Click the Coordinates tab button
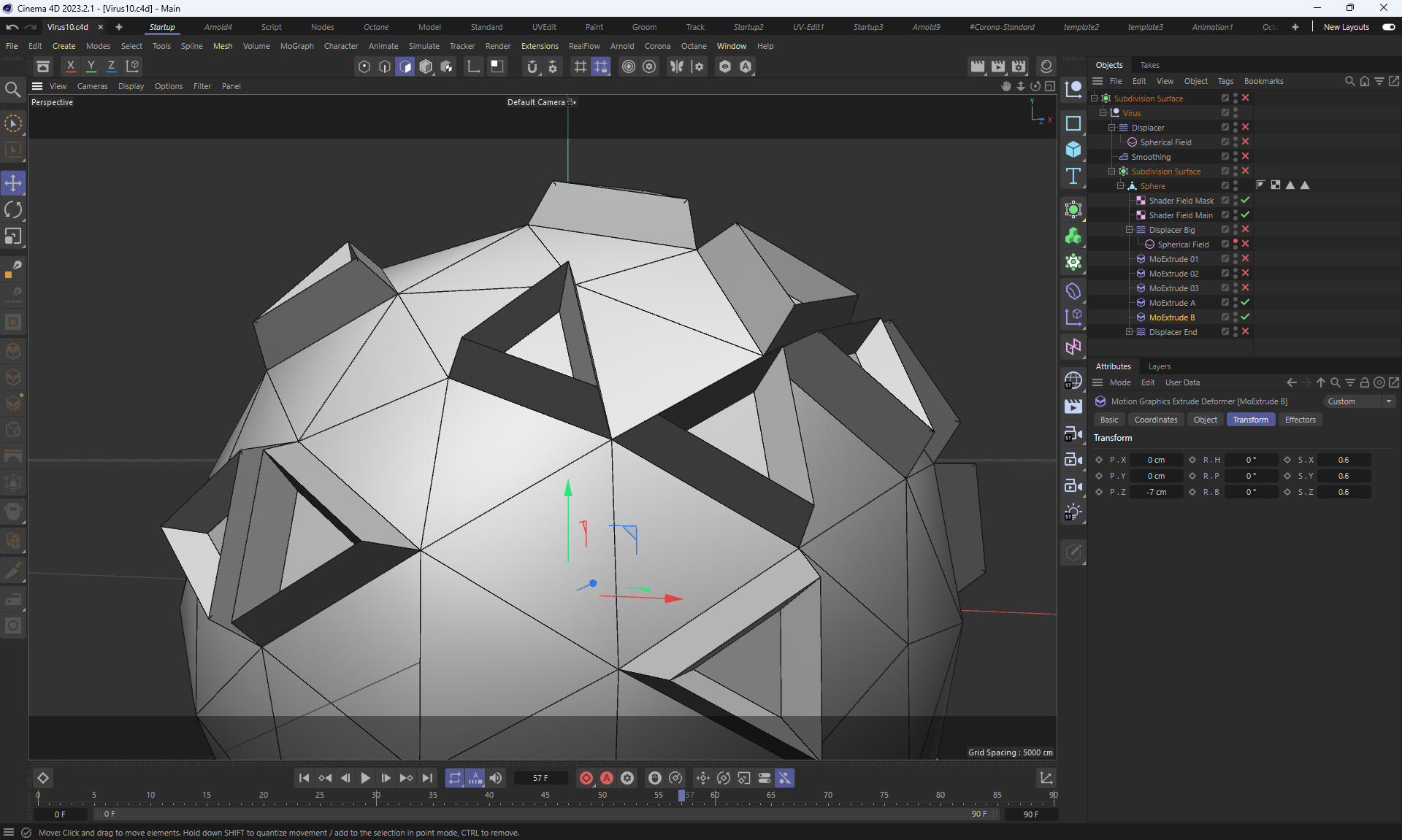This screenshot has height=840, width=1402. coord(1155,420)
